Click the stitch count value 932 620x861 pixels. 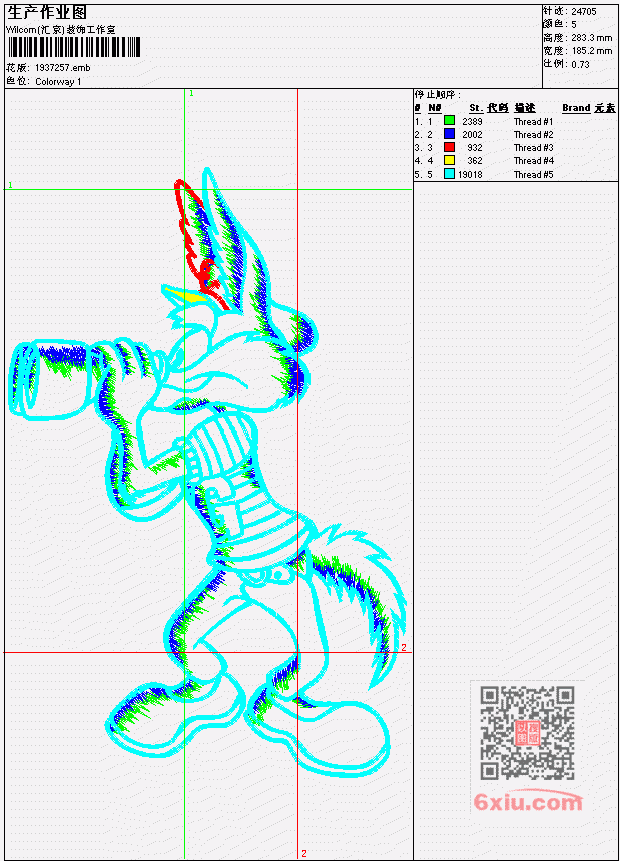(x=475, y=148)
